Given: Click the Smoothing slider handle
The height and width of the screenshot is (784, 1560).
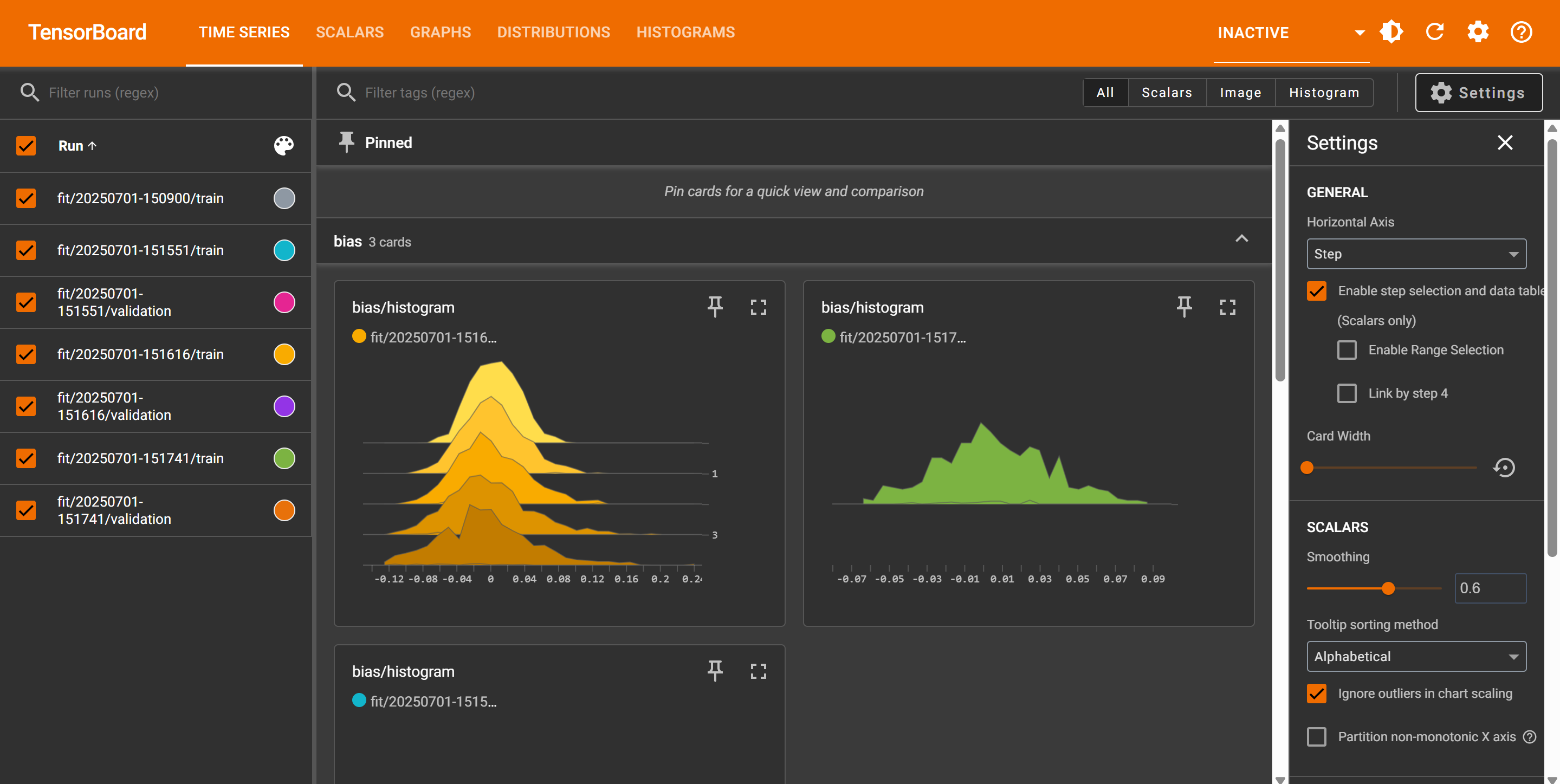Looking at the screenshot, I should click(1388, 588).
